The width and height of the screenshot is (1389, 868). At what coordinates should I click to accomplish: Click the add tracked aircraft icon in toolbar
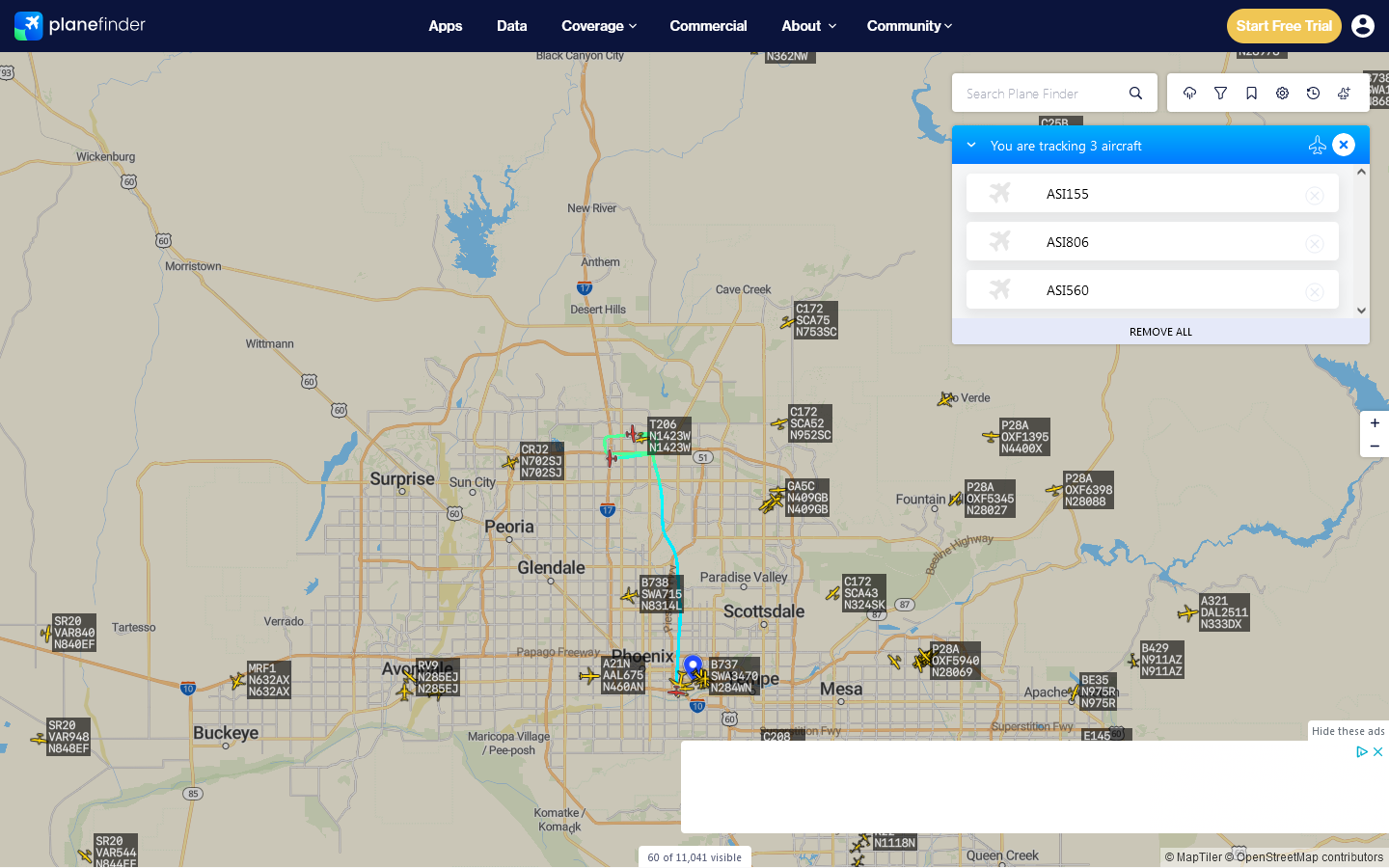(1344, 94)
